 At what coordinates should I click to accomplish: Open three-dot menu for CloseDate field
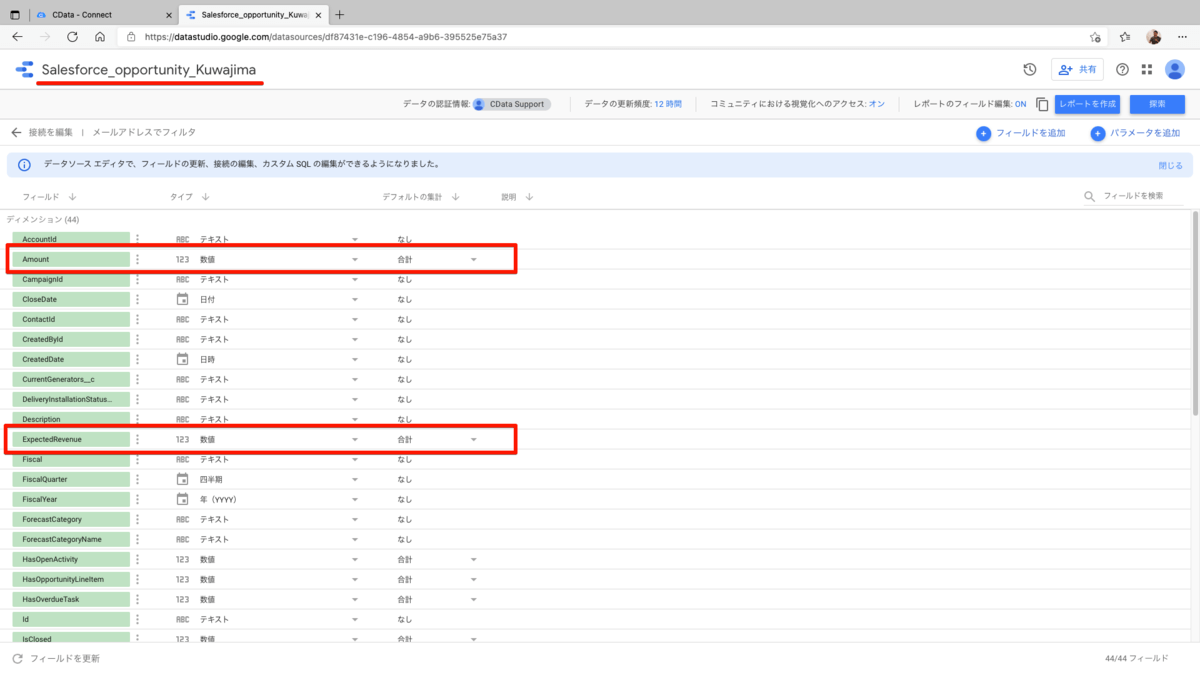tap(138, 299)
